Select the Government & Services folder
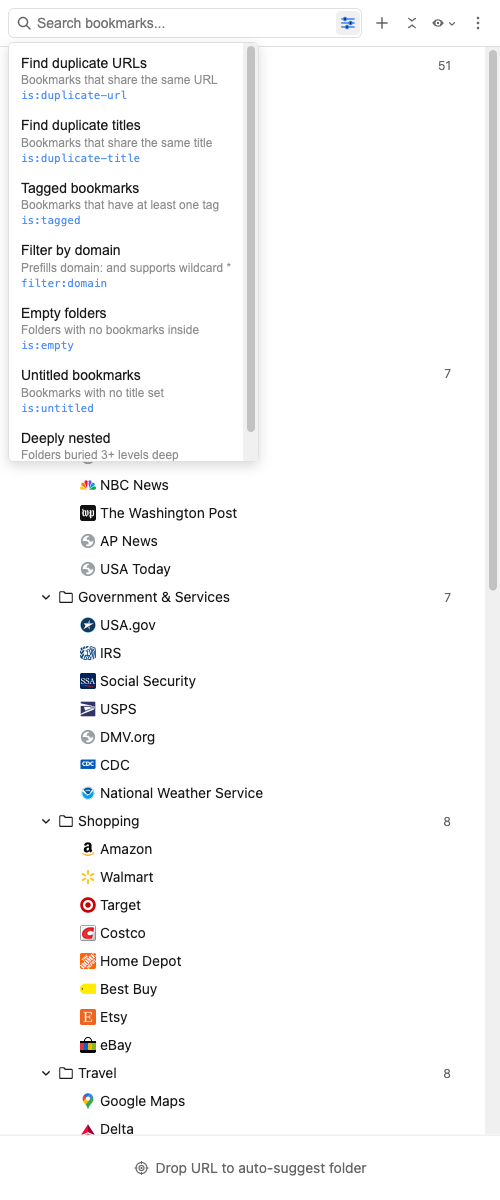 [x=154, y=597]
